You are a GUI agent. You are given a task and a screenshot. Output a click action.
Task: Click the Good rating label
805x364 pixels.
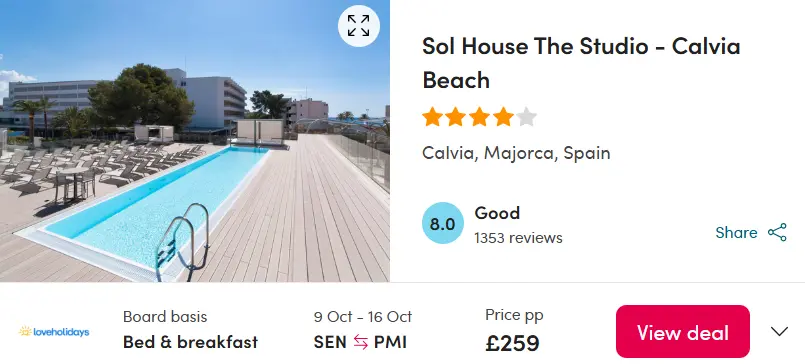(x=497, y=213)
